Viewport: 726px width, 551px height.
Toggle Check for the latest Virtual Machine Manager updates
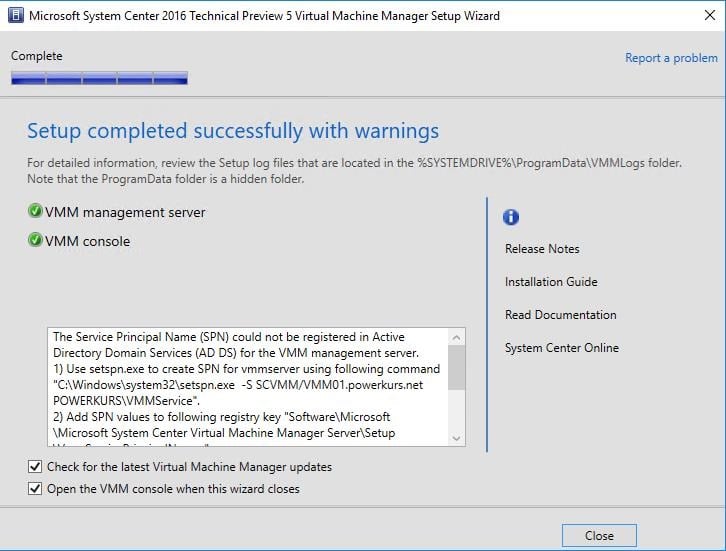pos(35,466)
